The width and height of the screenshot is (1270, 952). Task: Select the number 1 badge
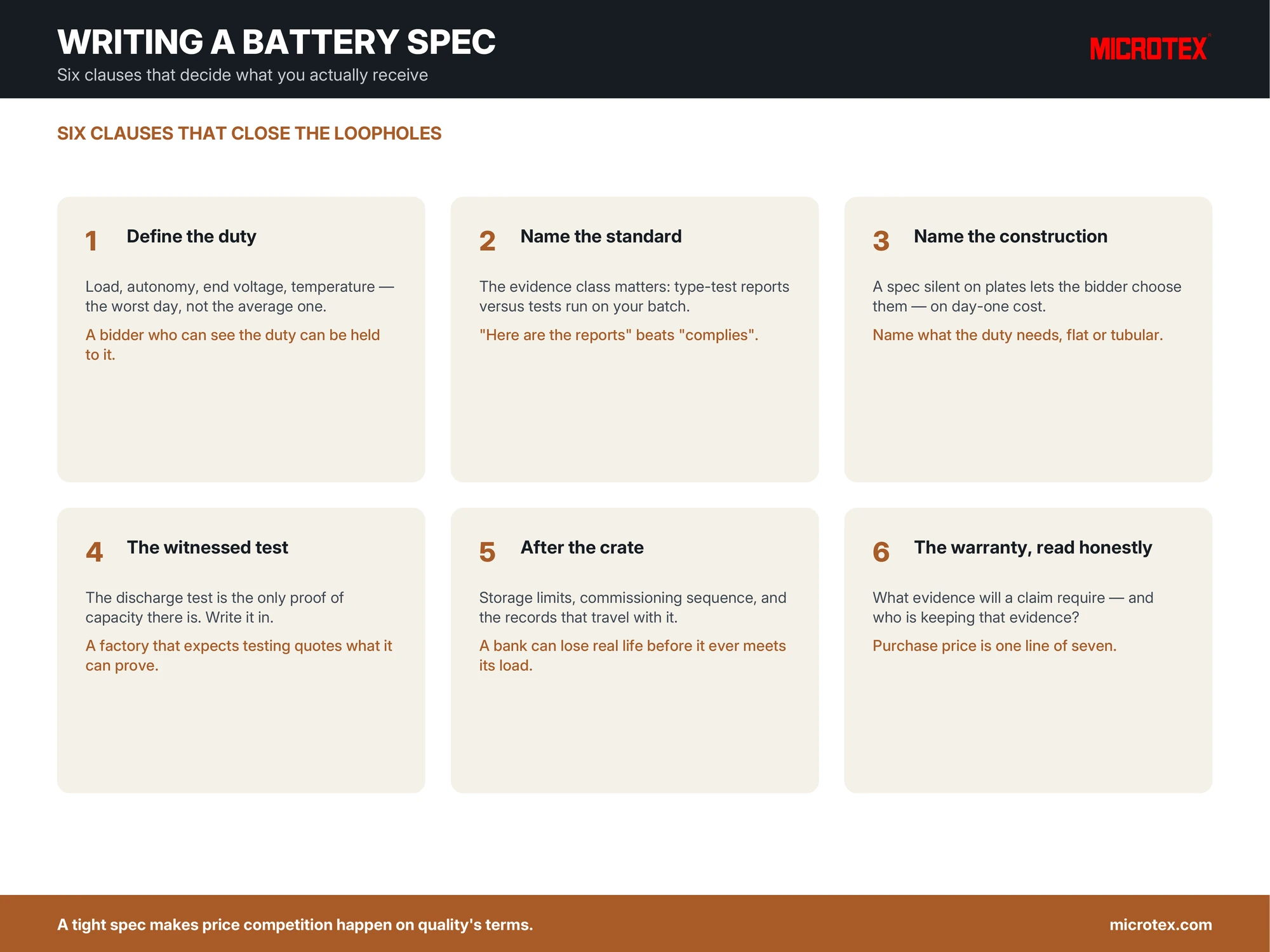tap(91, 241)
